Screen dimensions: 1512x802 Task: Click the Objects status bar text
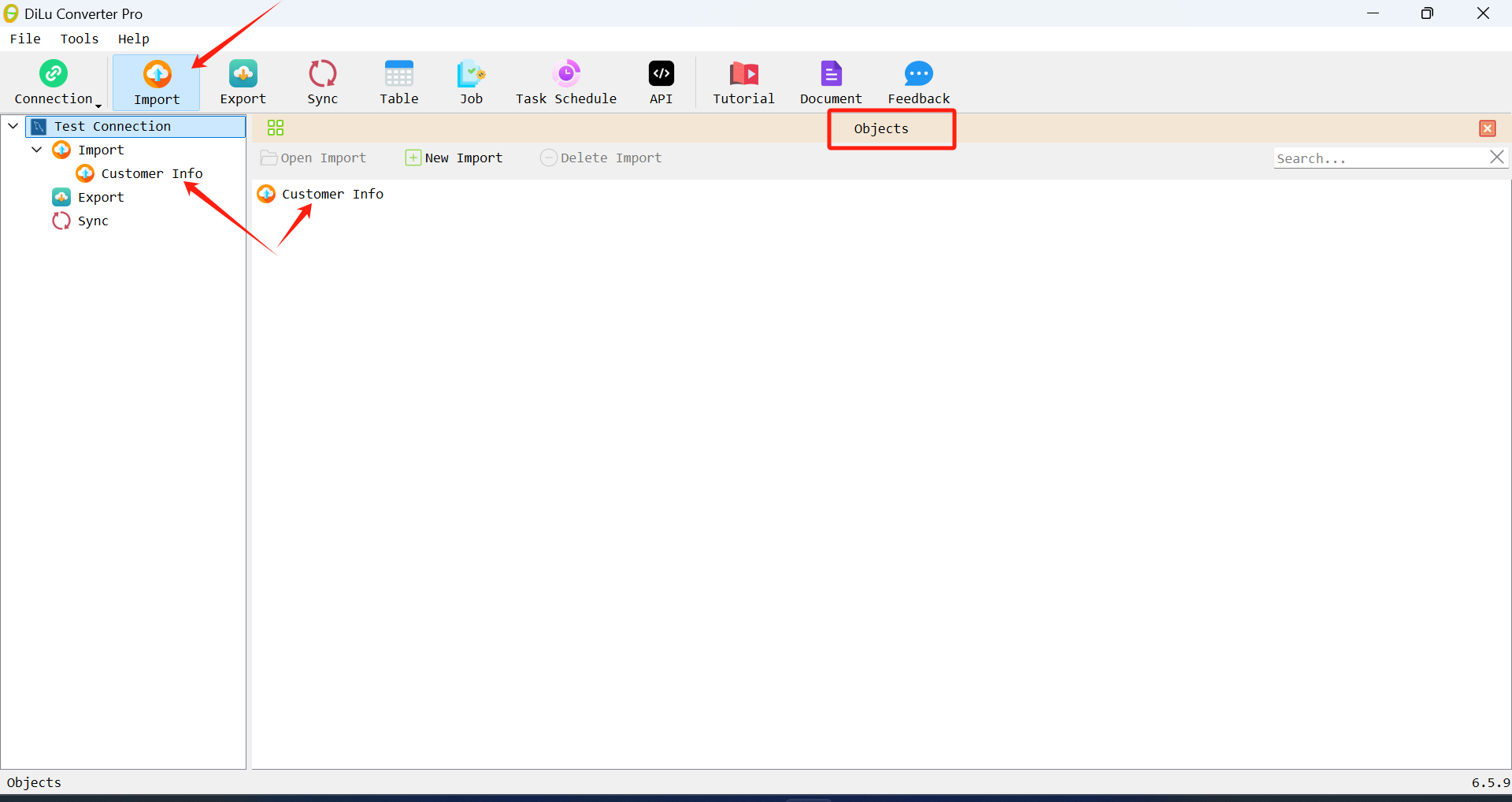(x=34, y=782)
